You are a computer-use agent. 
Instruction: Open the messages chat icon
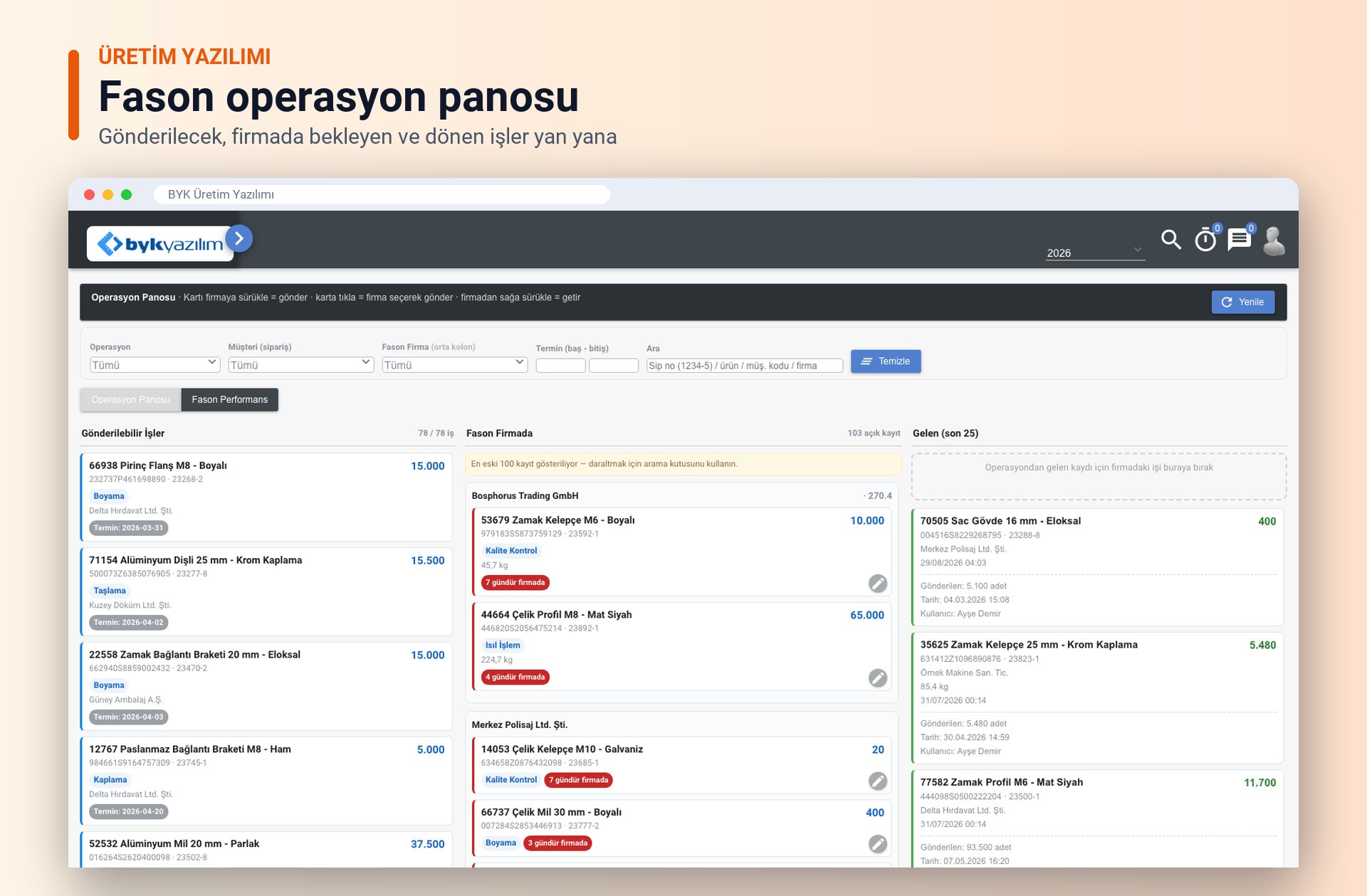coord(1240,240)
